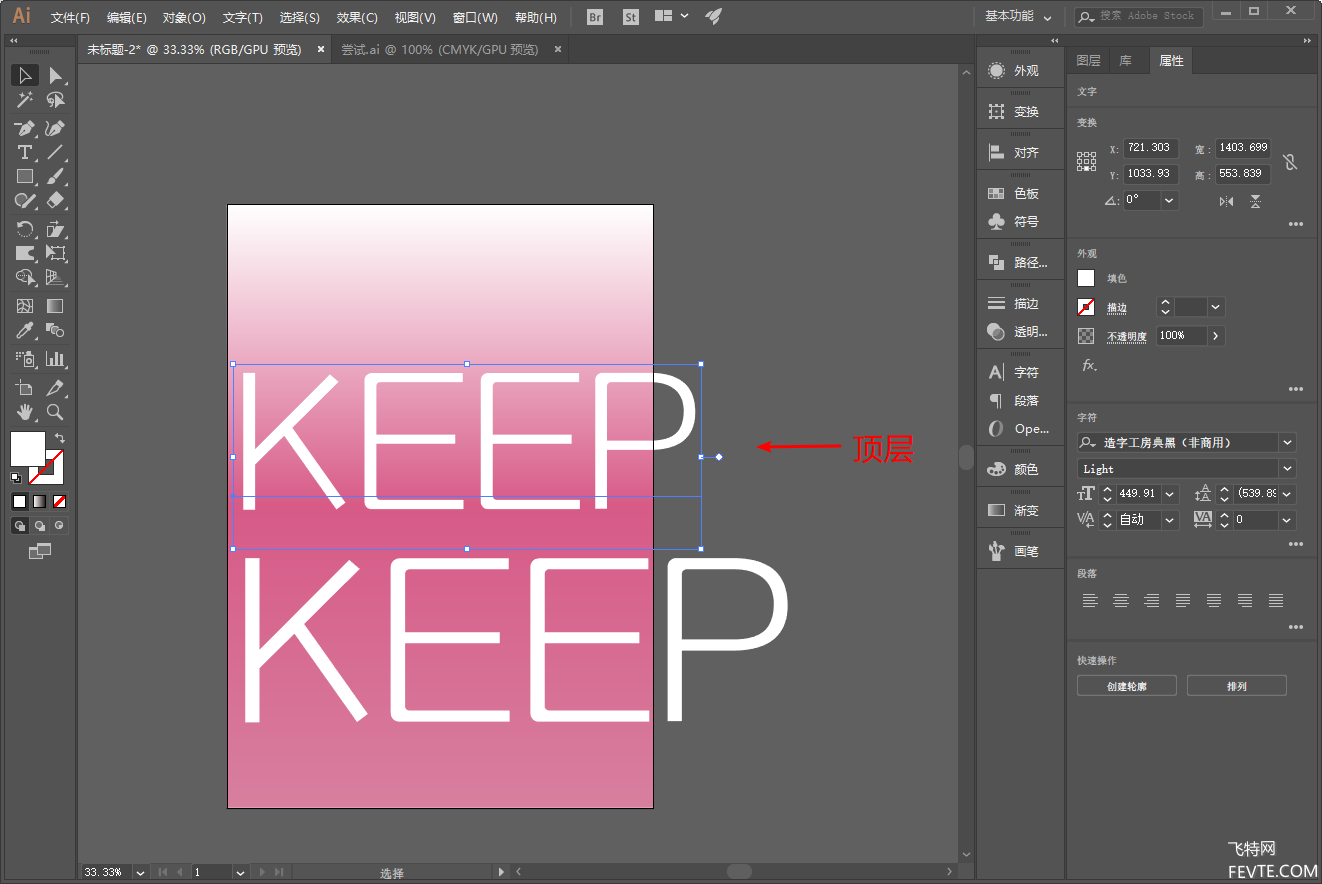Select the Direct Selection tool
Screen dimensions: 1322x884
click(x=55, y=75)
